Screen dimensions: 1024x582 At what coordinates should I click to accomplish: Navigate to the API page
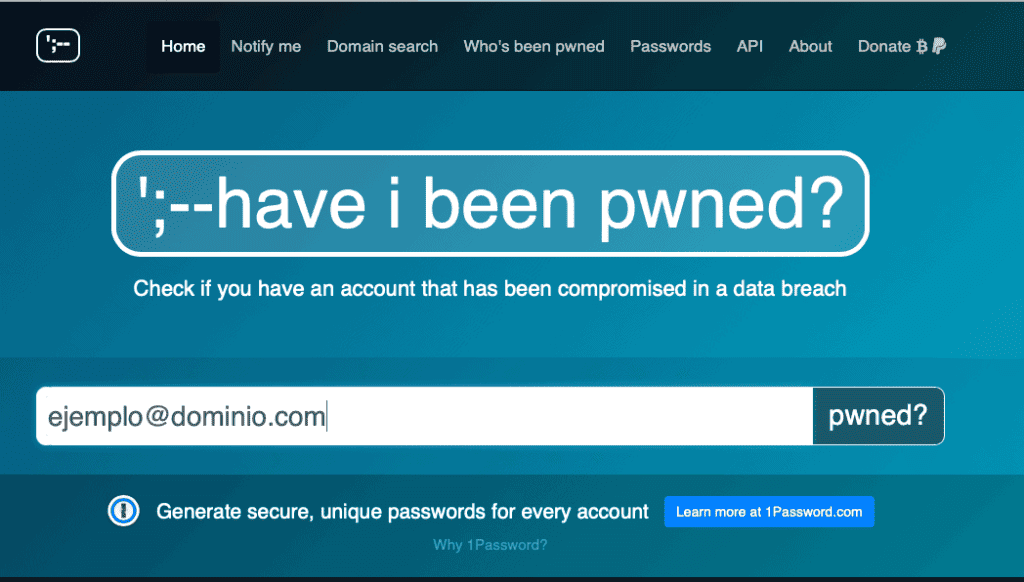(750, 46)
